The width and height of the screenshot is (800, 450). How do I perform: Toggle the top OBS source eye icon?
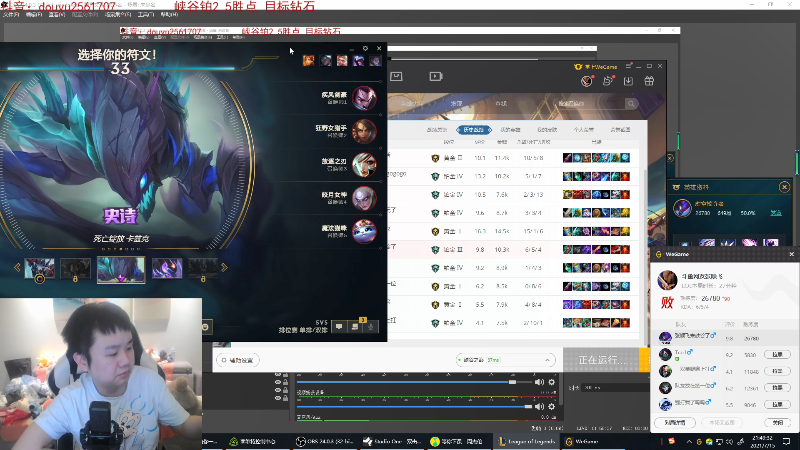[278, 375]
